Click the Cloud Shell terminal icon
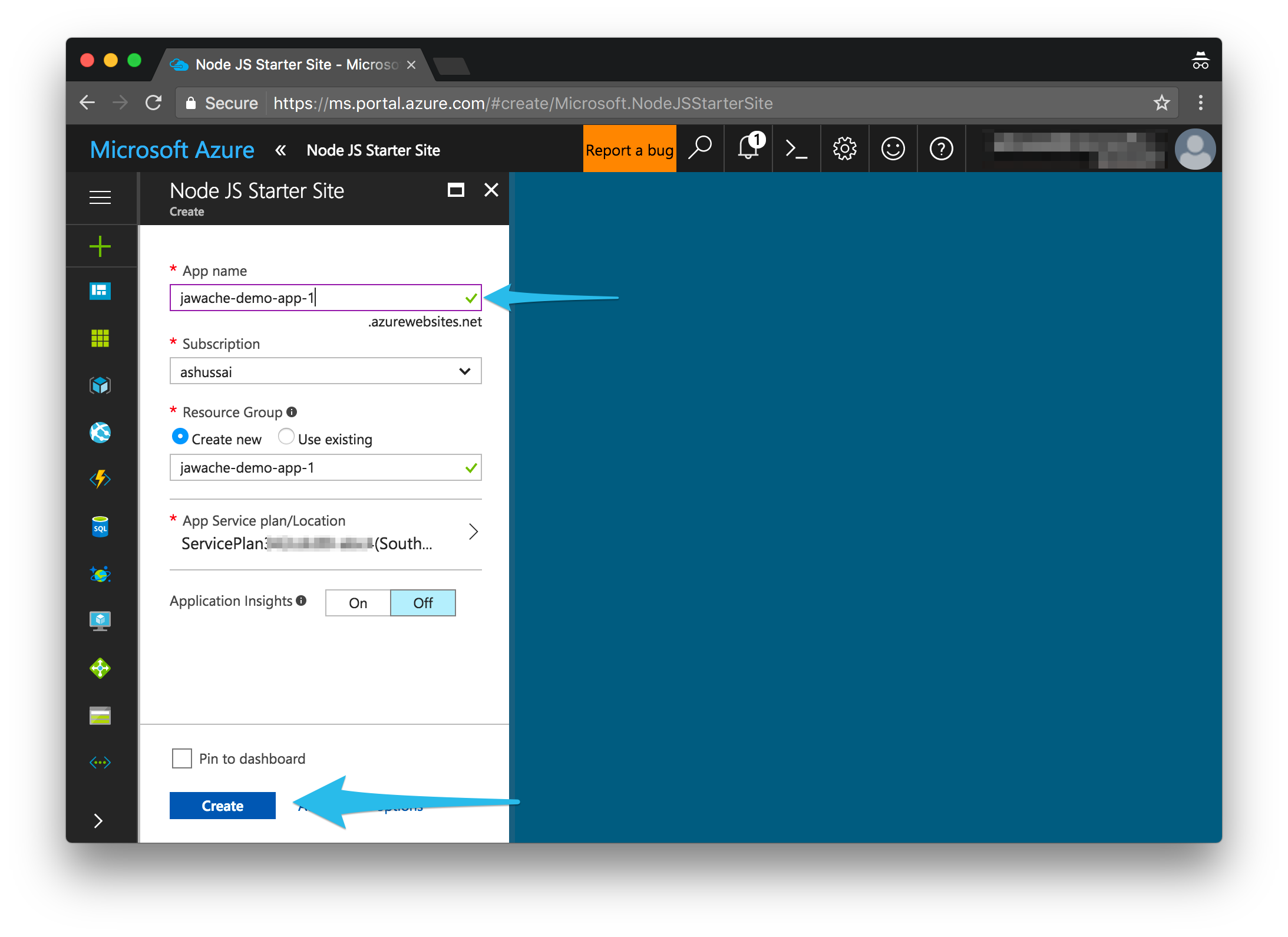This screenshot has height=937, width=1288. 797,150
